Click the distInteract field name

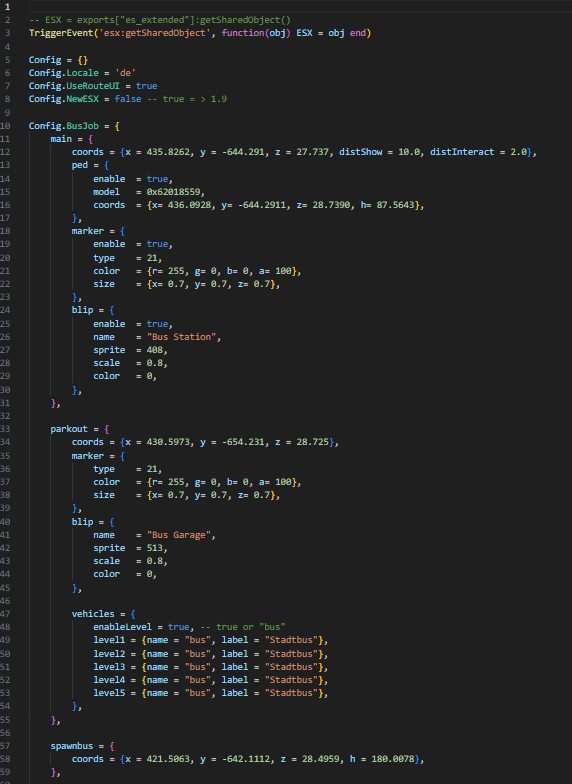pos(462,152)
